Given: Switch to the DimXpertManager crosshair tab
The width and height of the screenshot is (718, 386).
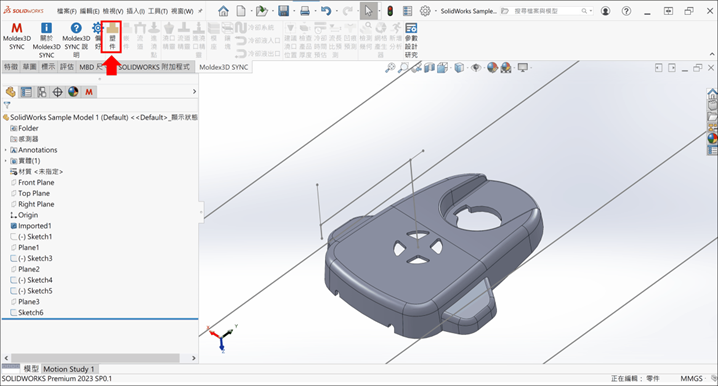Looking at the screenshot, I should [57, 92].
